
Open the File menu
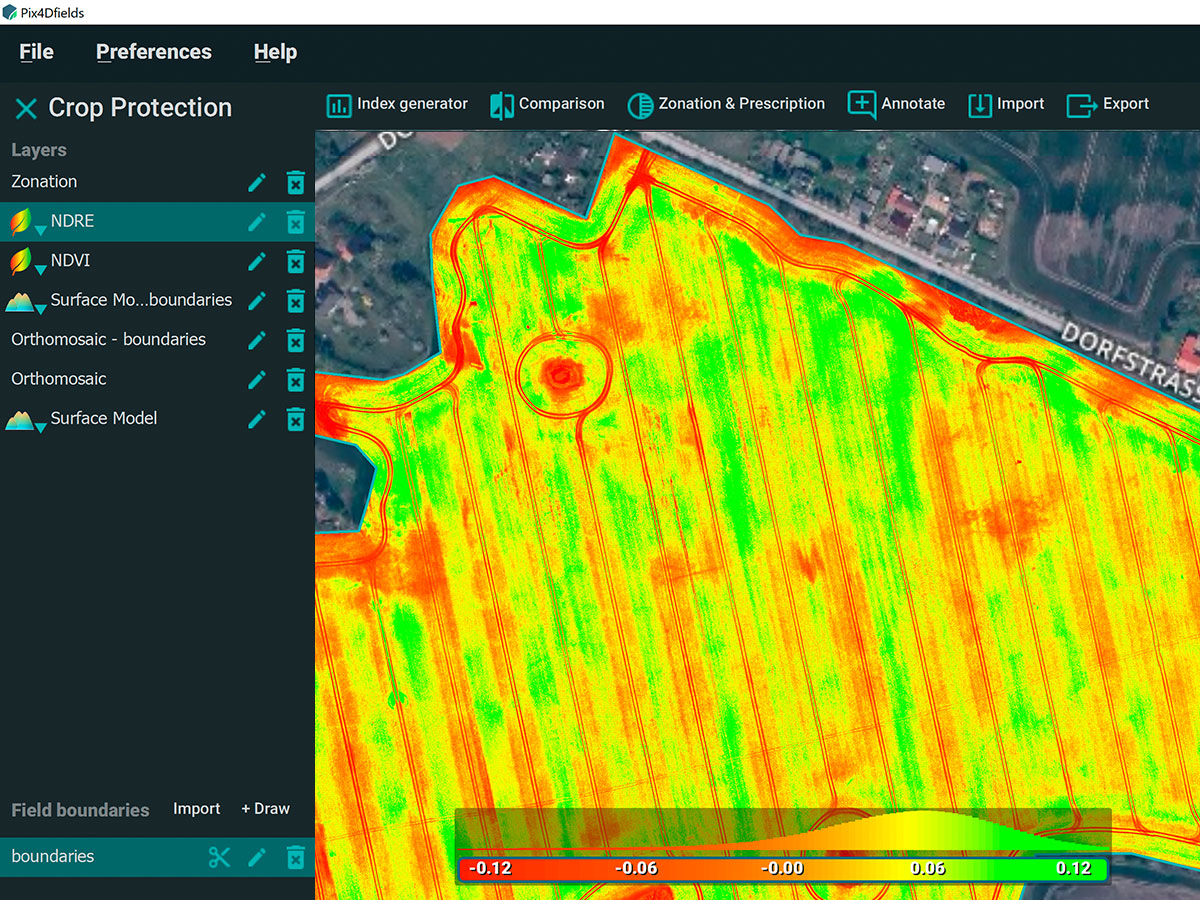point(37,52)
